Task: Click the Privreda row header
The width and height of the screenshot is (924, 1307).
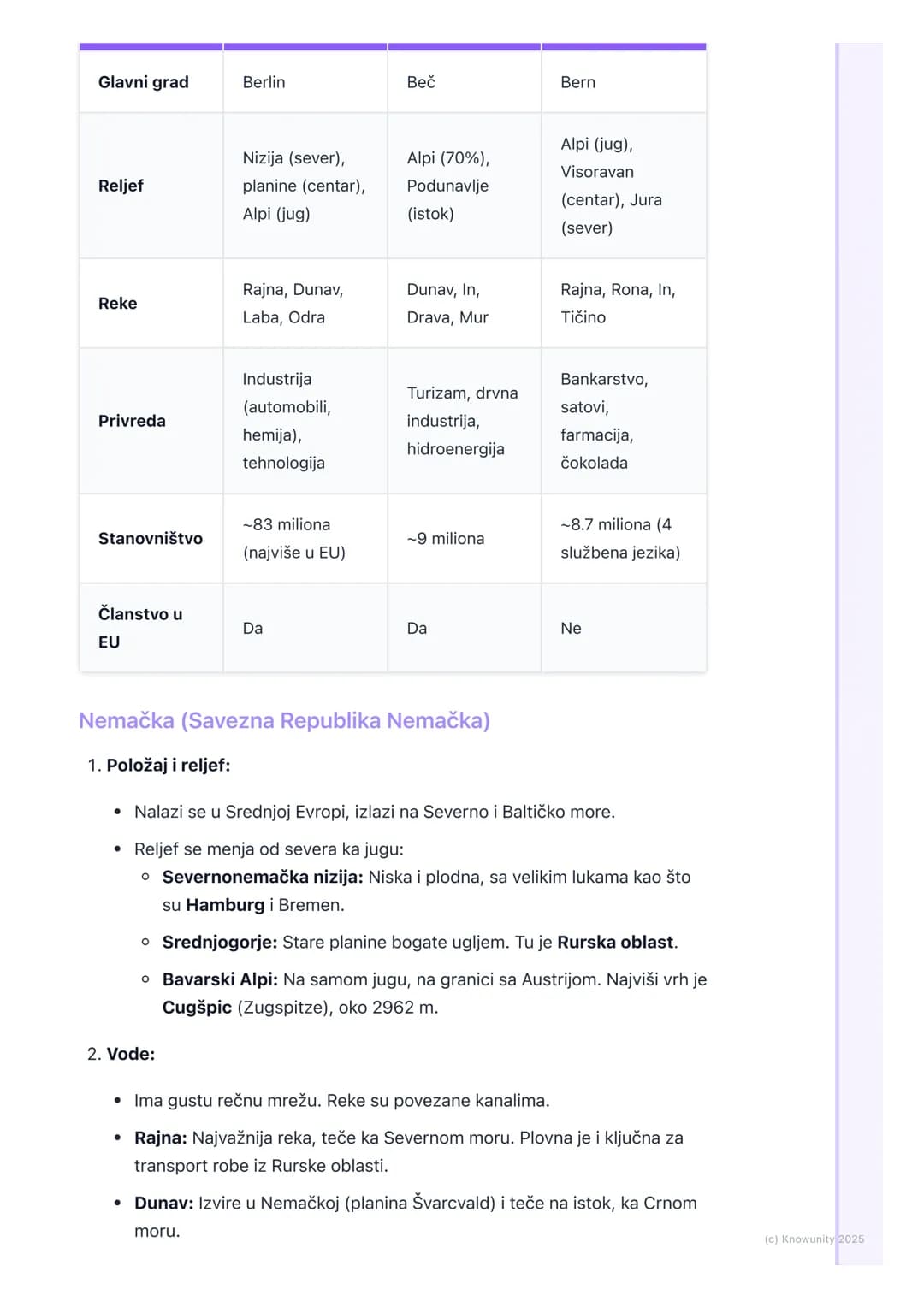Action: [151, 421]
